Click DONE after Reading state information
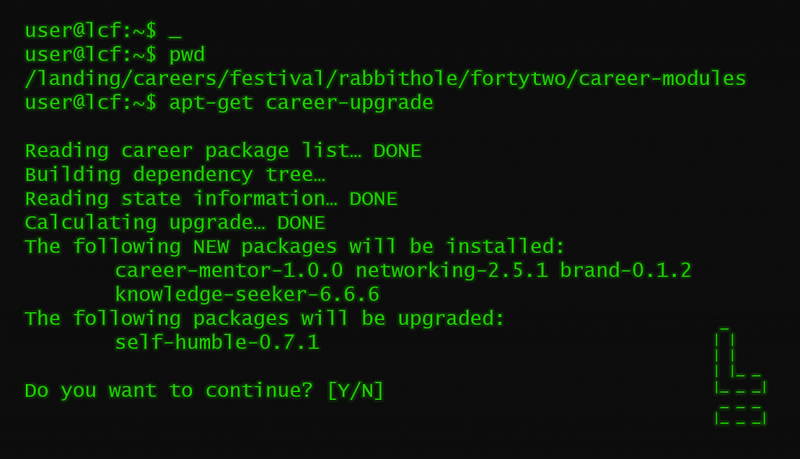The height and width of the screenshot is (459, 800). (373, 199)
